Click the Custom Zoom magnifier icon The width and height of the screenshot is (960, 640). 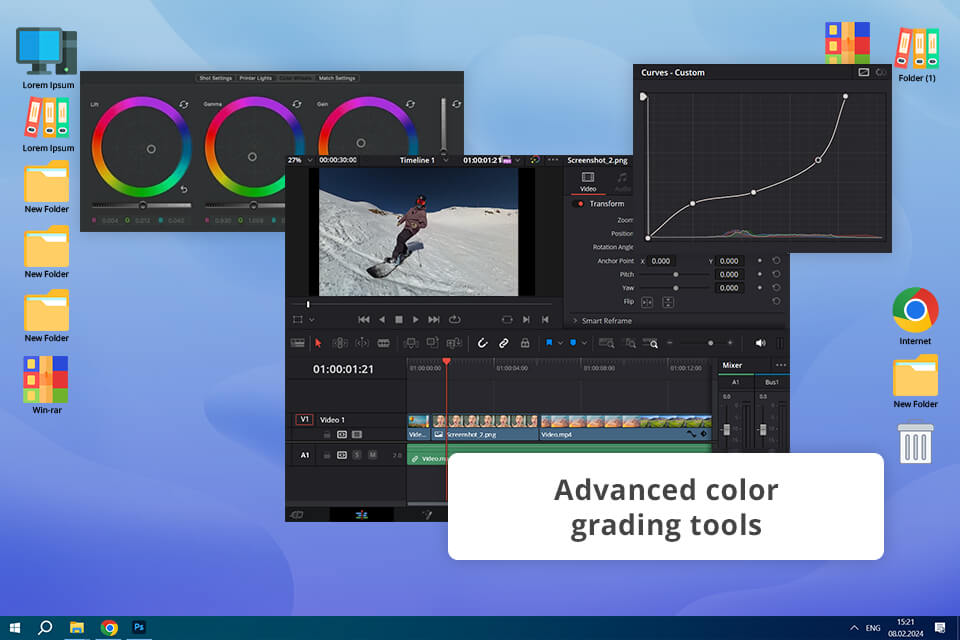pyautogui.click(x=651, y=343)
